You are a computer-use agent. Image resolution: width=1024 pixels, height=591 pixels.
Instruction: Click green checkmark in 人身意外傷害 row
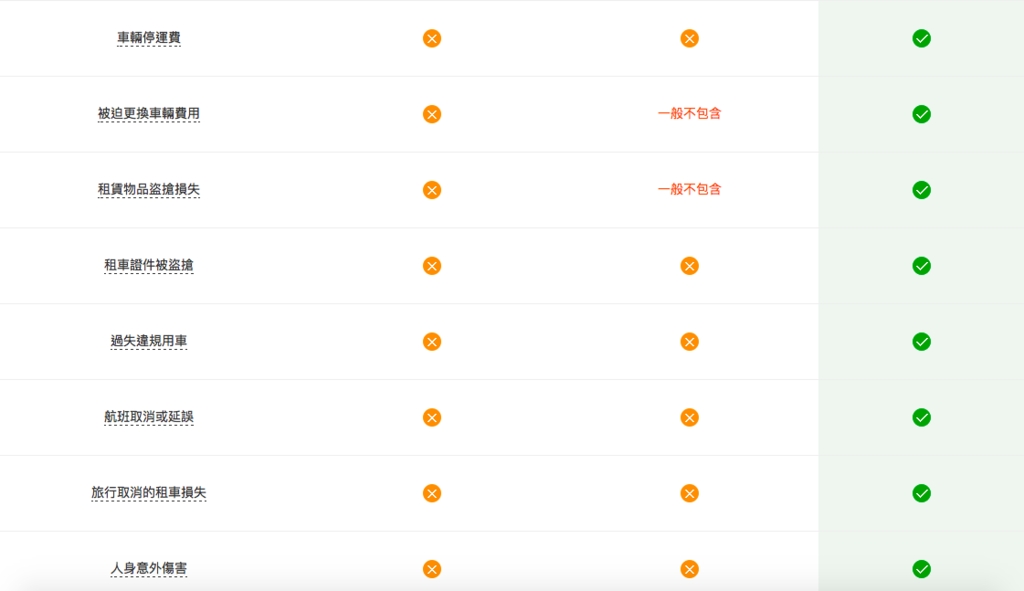(x=921, y=569)
